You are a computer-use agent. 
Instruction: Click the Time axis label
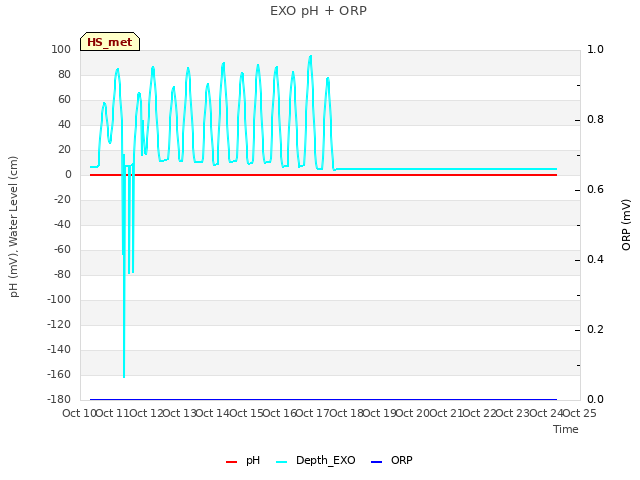point(566,429)
